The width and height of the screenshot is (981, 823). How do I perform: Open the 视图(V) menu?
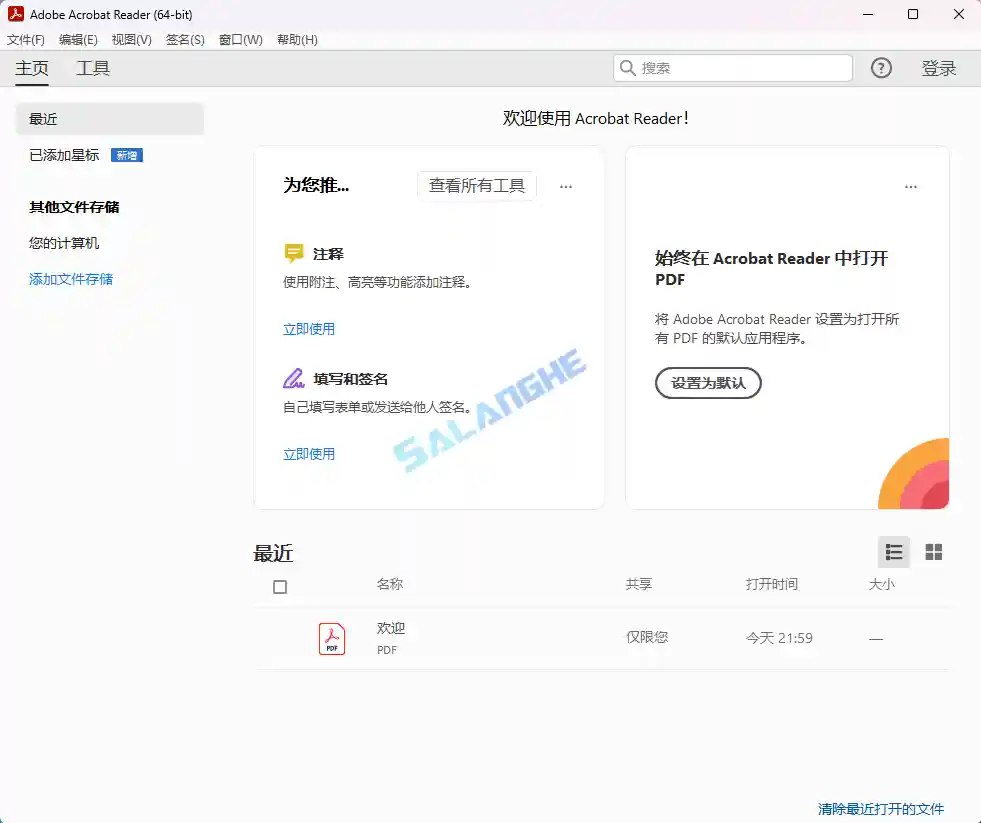[131, 40]
